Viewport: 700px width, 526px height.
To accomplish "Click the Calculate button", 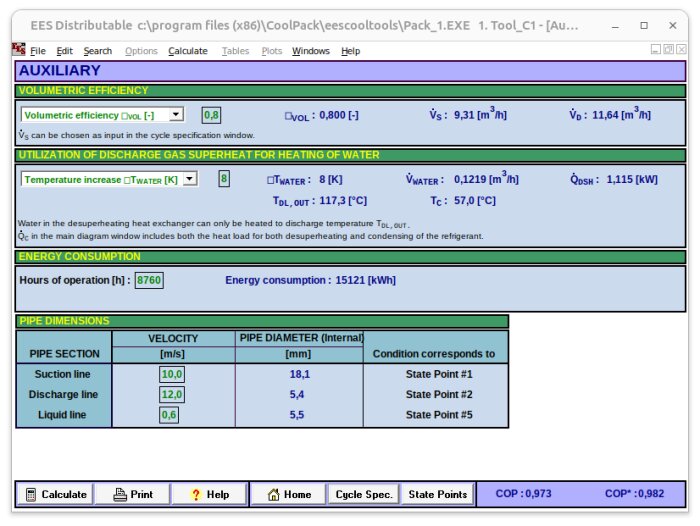I will point(55,494).
